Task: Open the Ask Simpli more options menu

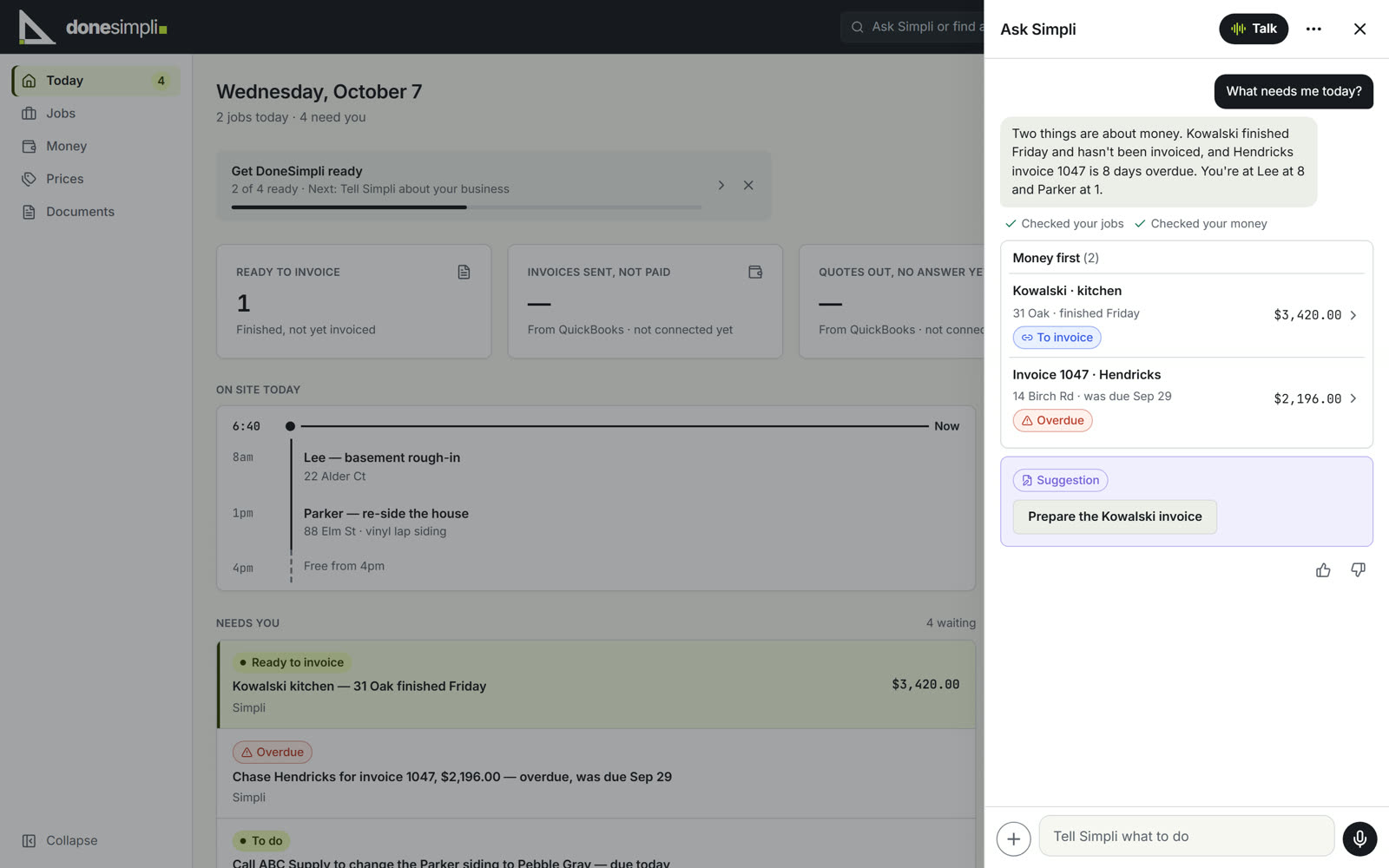Action: tap(1313, 29)
